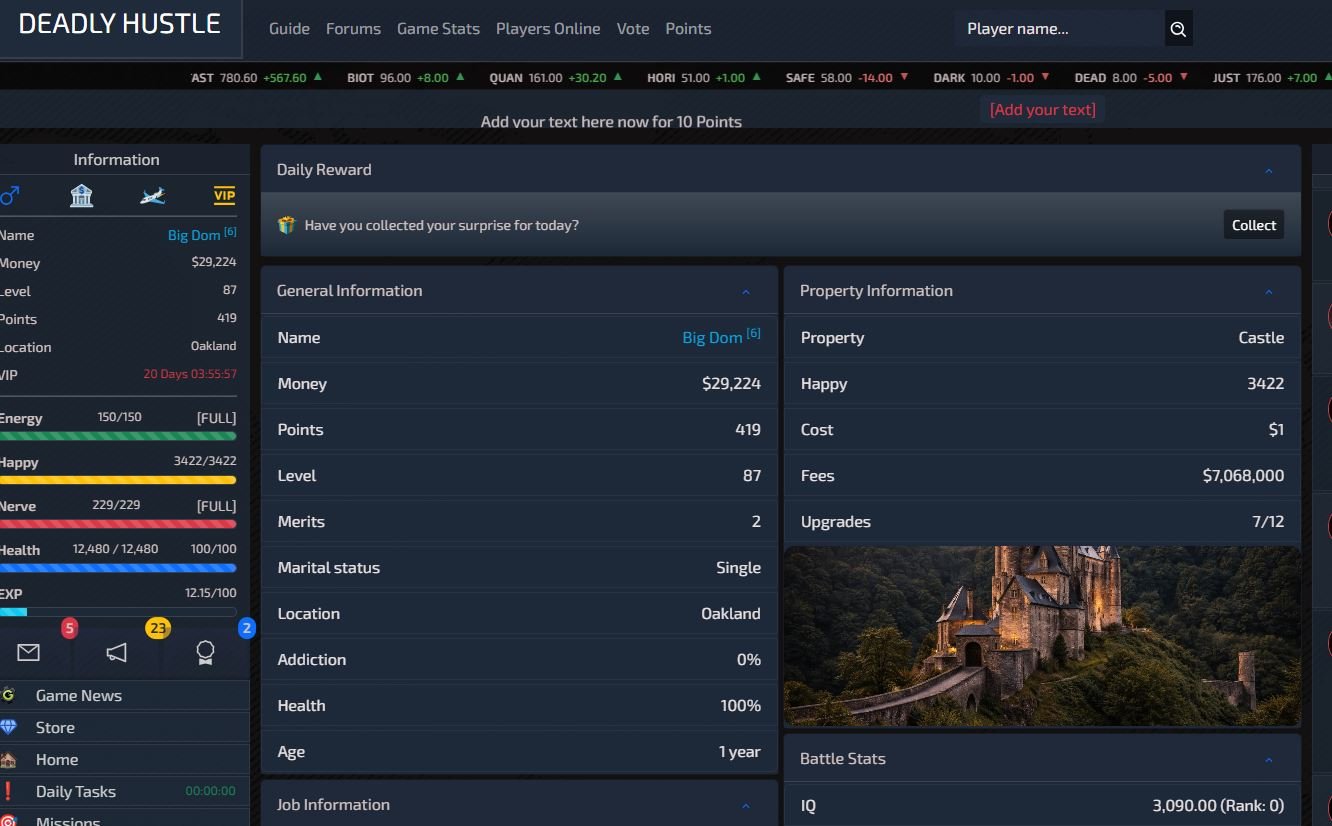Click the target icon next to Missions
The height and width of the screenshot is (826, 1332).
pyautogui.click(x=10, y=820)
